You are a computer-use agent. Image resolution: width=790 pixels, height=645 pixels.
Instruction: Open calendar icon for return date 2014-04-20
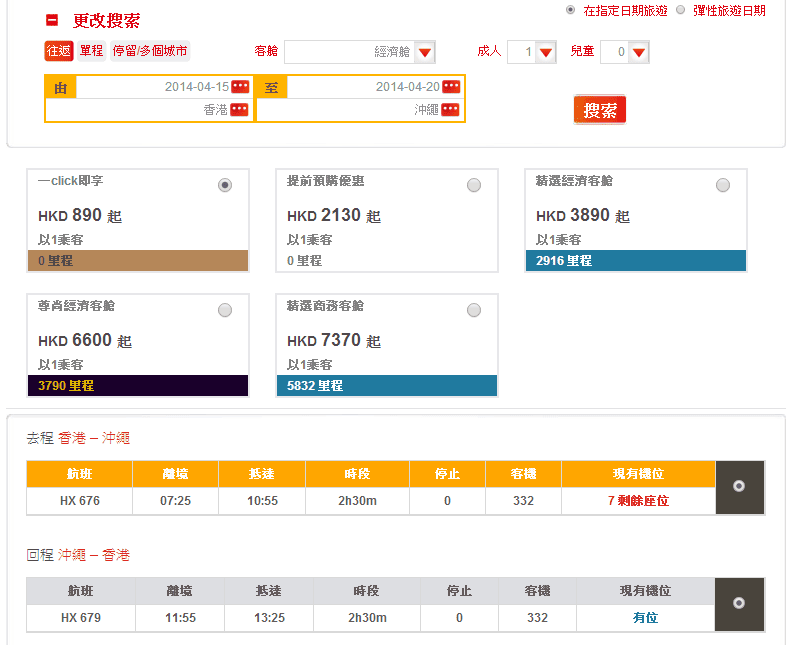pyautogui.click(x=451, y=87)
